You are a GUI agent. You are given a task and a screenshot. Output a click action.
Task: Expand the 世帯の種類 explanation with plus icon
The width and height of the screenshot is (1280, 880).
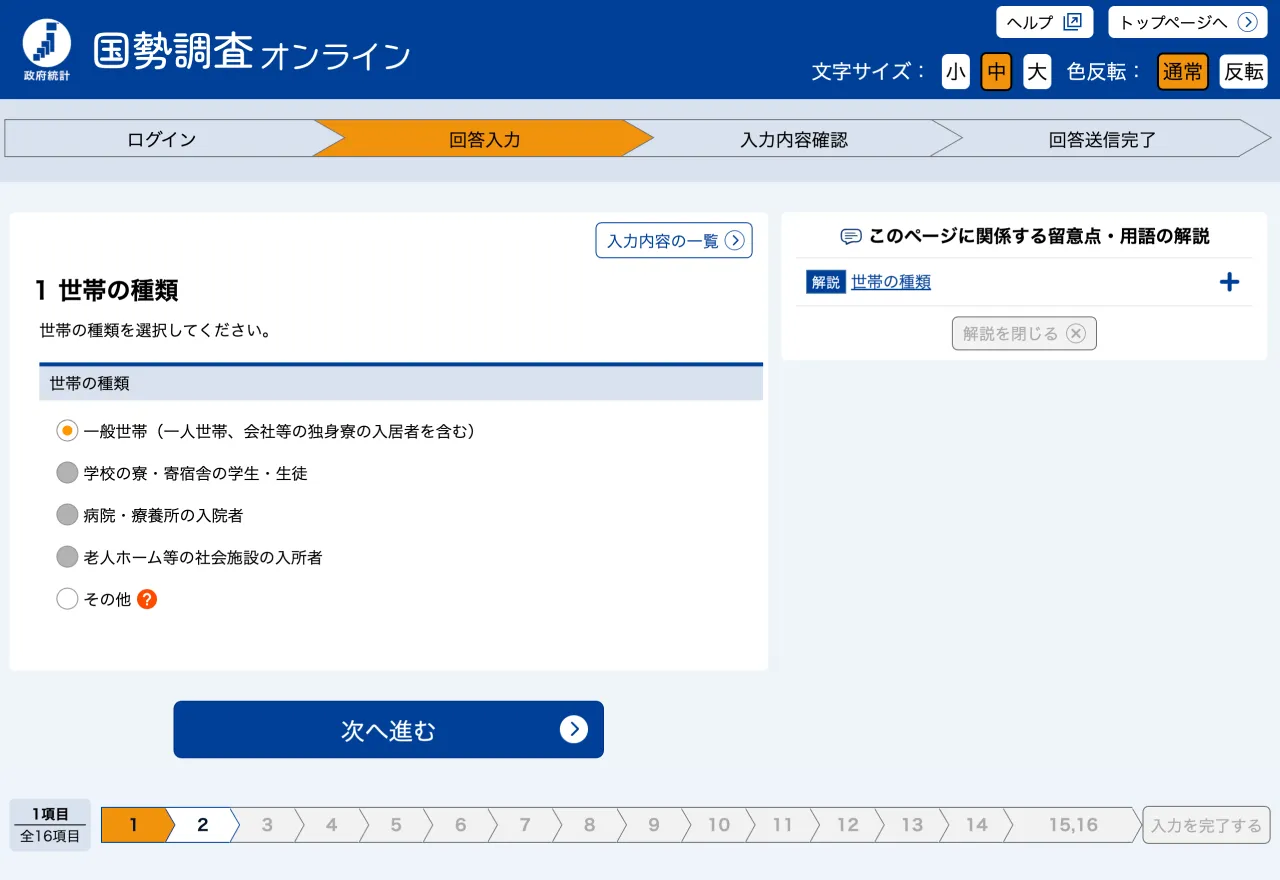[1229, 282]
